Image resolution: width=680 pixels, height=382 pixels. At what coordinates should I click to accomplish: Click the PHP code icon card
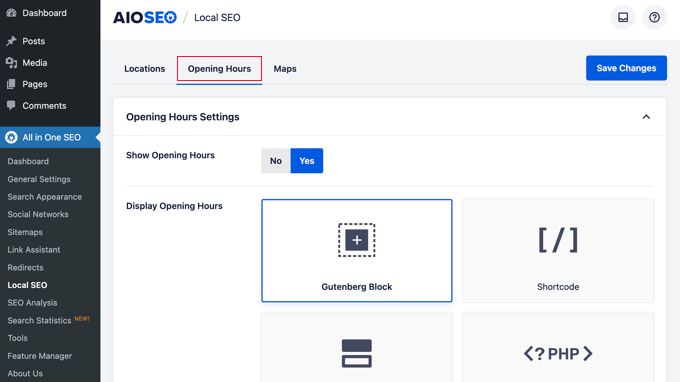click(x=558, y=347)
